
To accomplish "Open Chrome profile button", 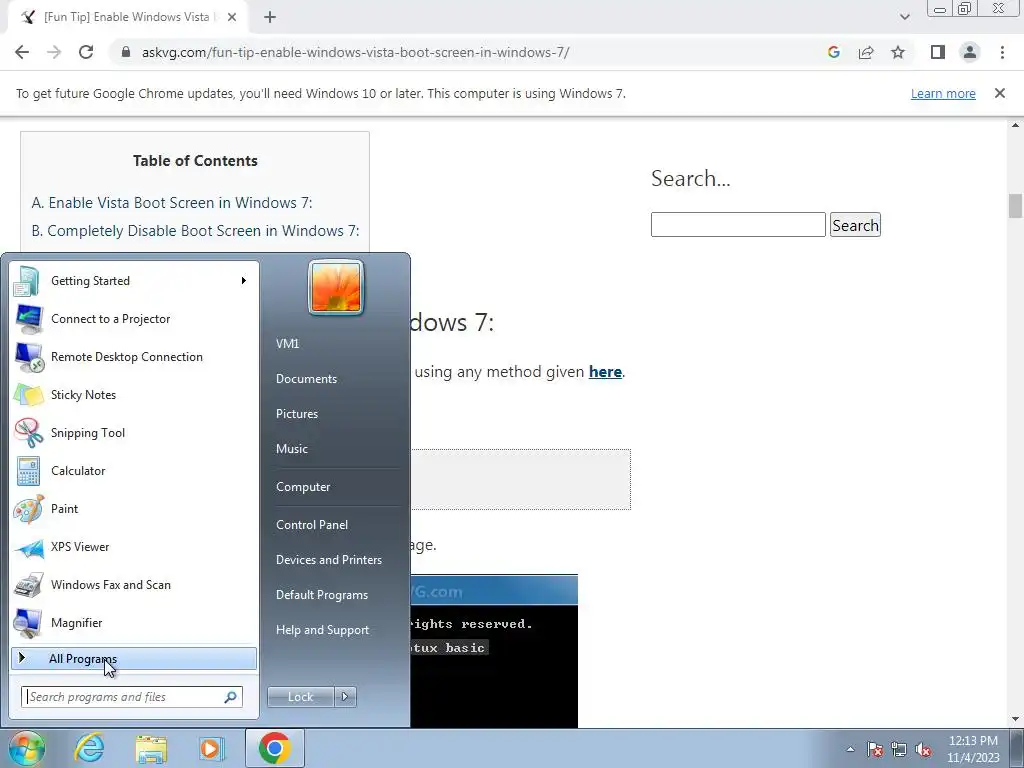I will tap(970, 52).
